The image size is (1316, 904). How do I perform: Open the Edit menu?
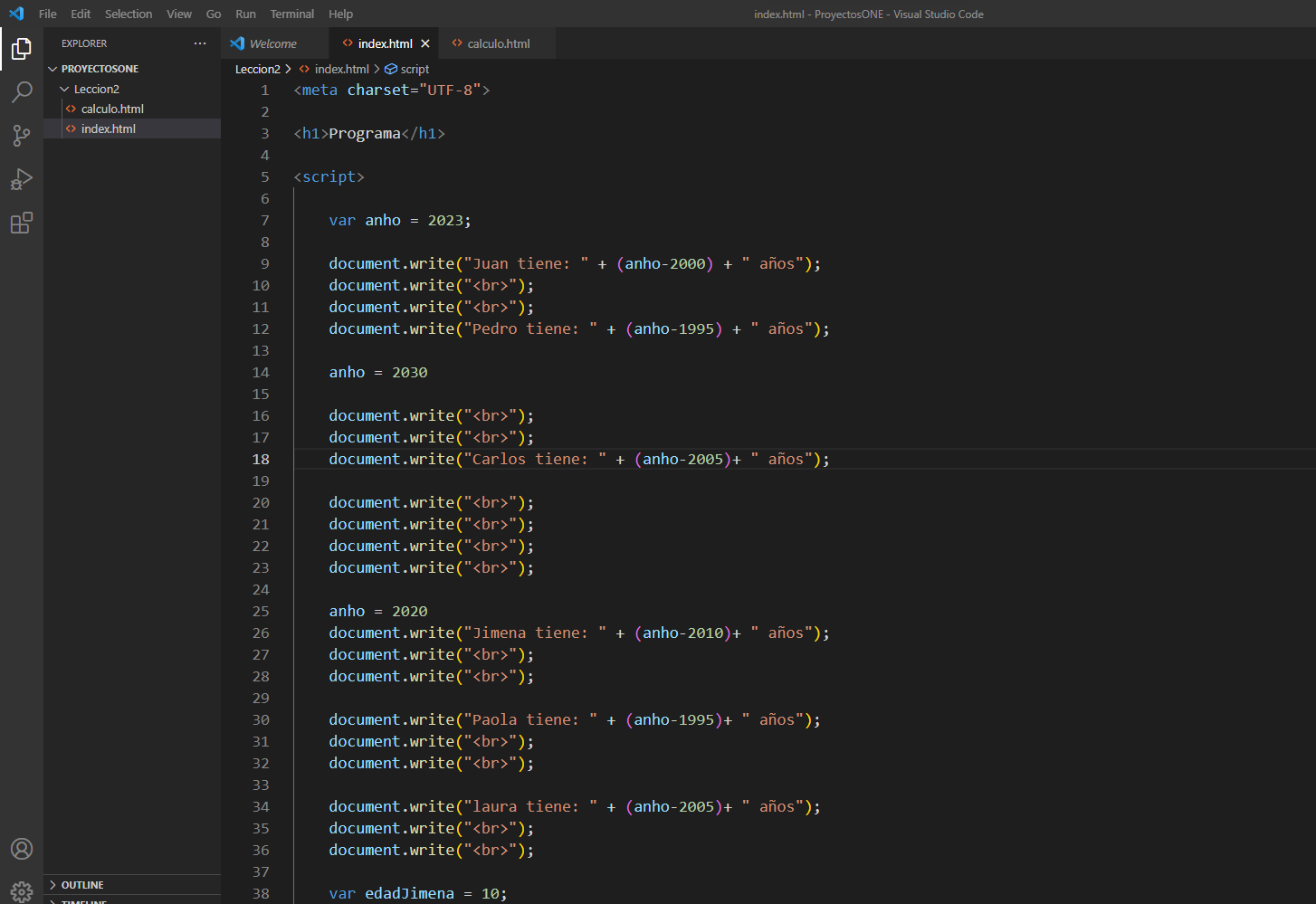81,14
